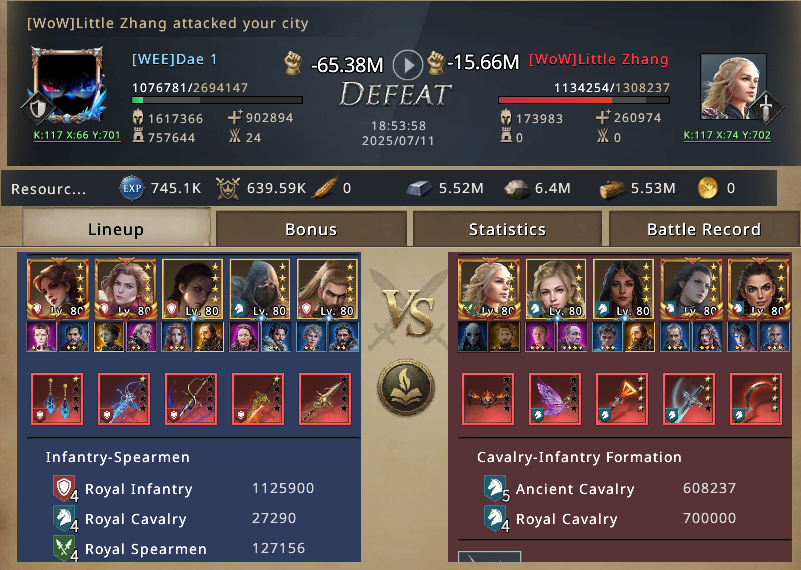Click defender's green troop health bar
Screen dimensions: 801x570
tap(217, 100)
